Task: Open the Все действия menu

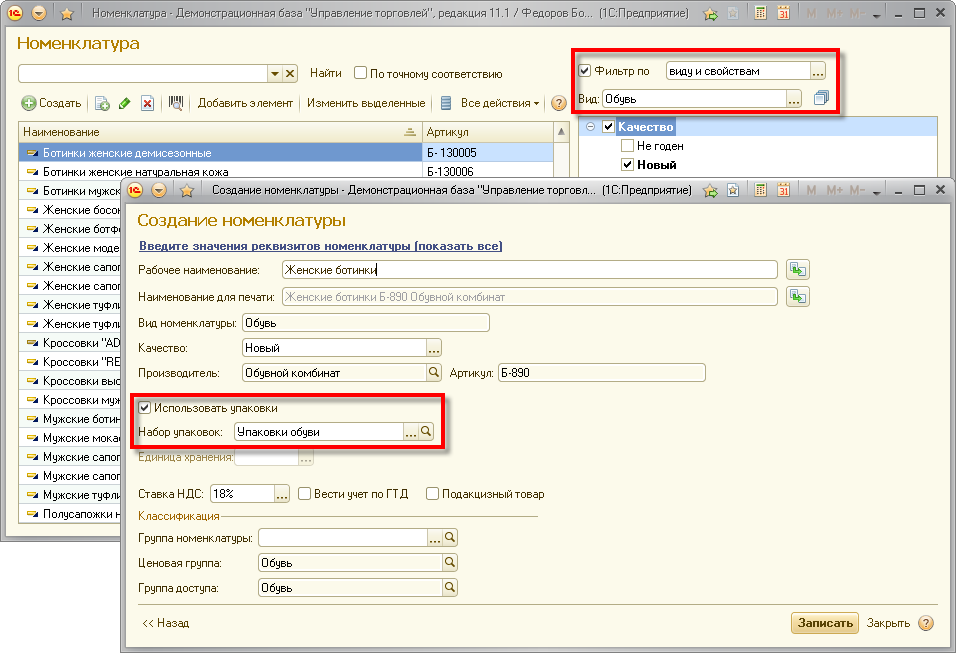Action: [499, 103]
